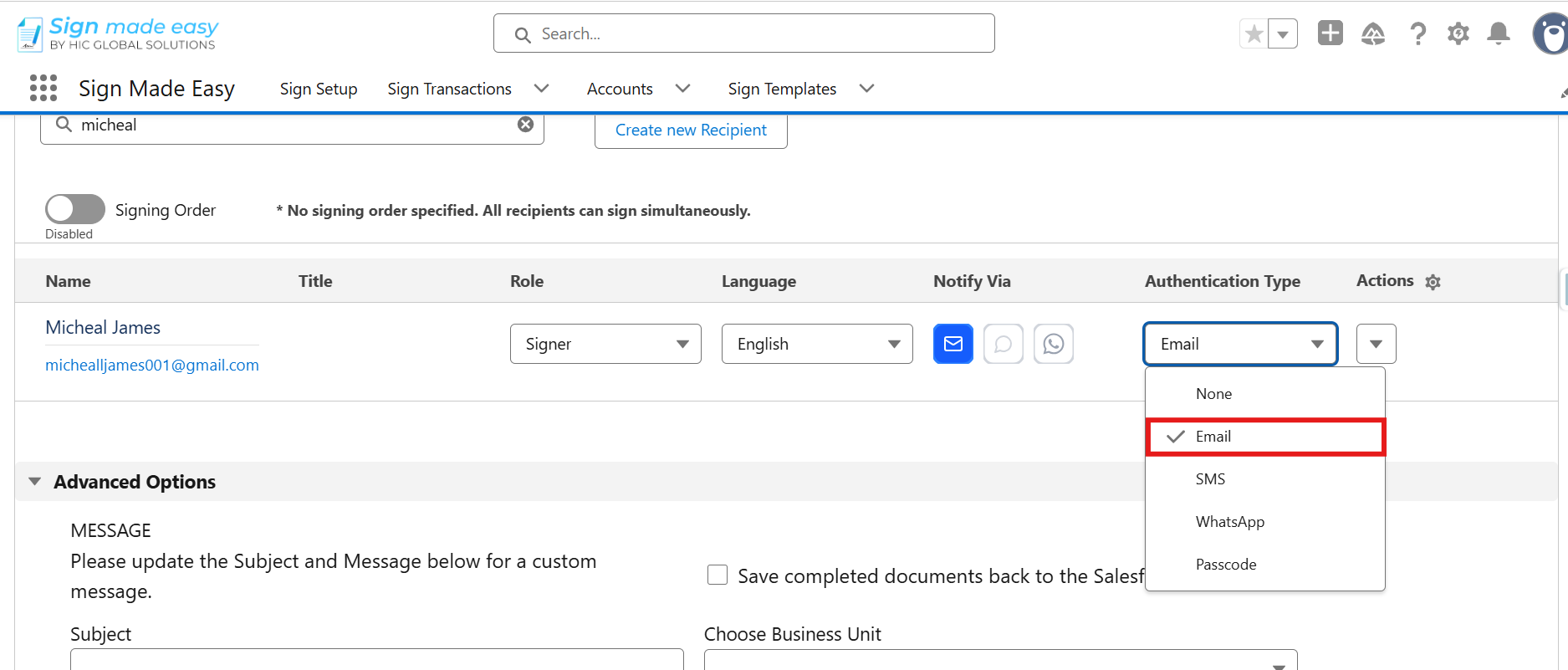Open the English language dropdown
The image size is (1568, 670).
tap(817, 344)
